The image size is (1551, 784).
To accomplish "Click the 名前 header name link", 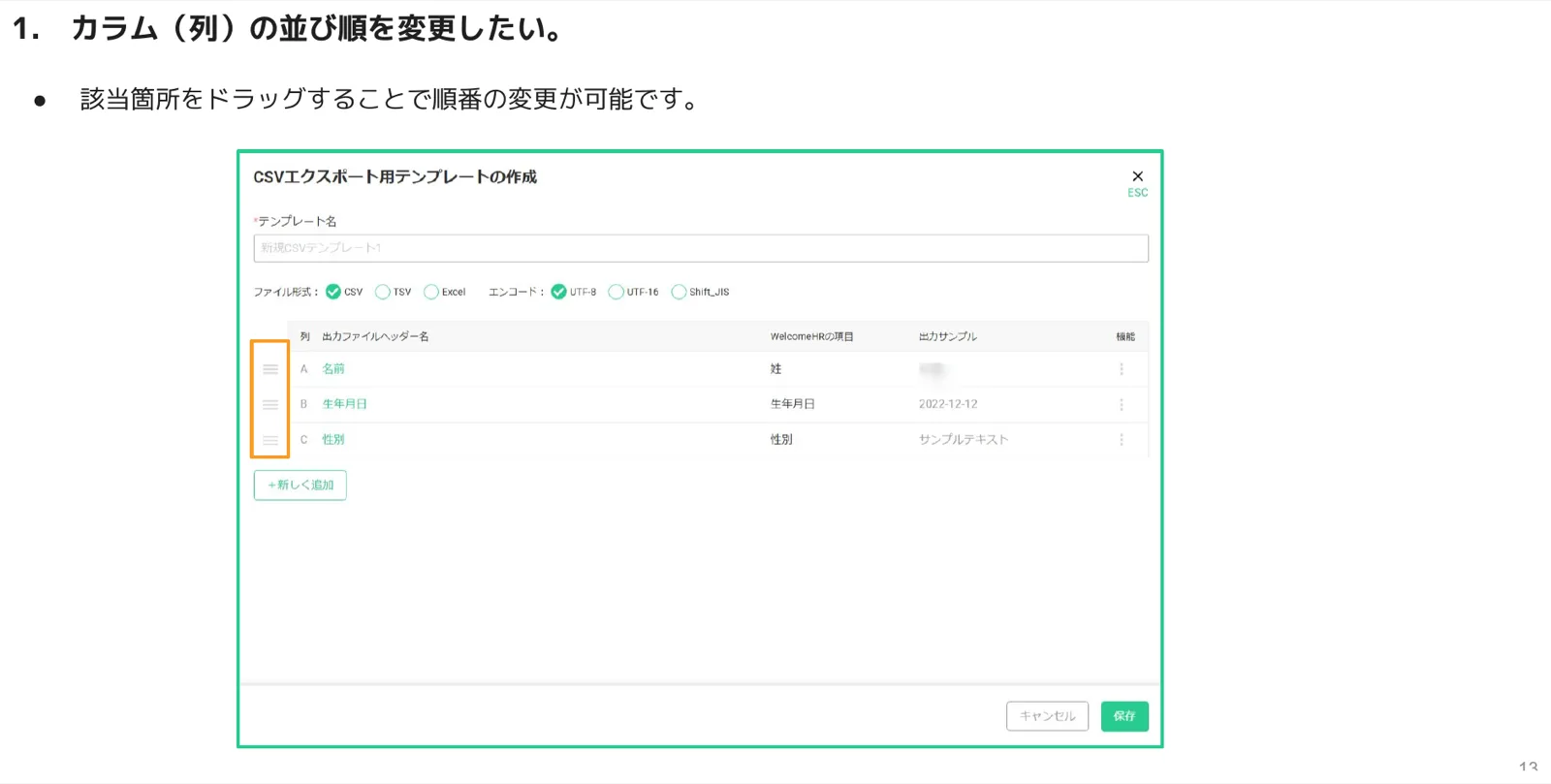I will coord(333,369).
